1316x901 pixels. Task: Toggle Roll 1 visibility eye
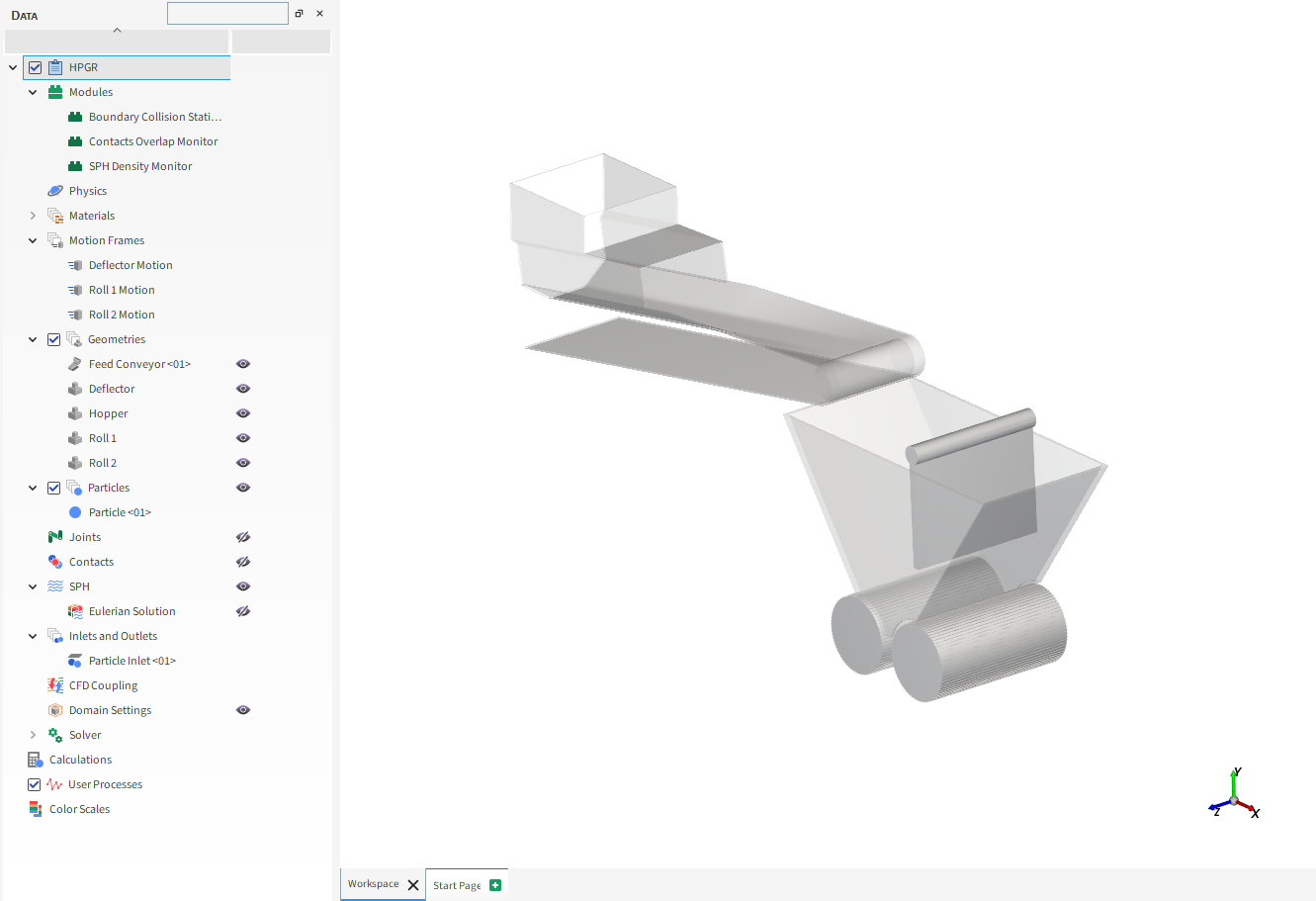[243, 438]
